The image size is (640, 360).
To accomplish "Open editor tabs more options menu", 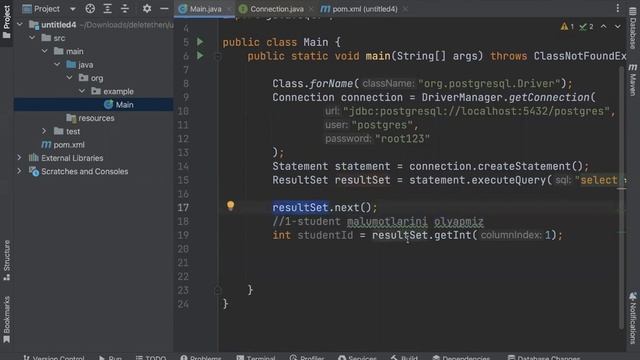I will coord(618,8).
